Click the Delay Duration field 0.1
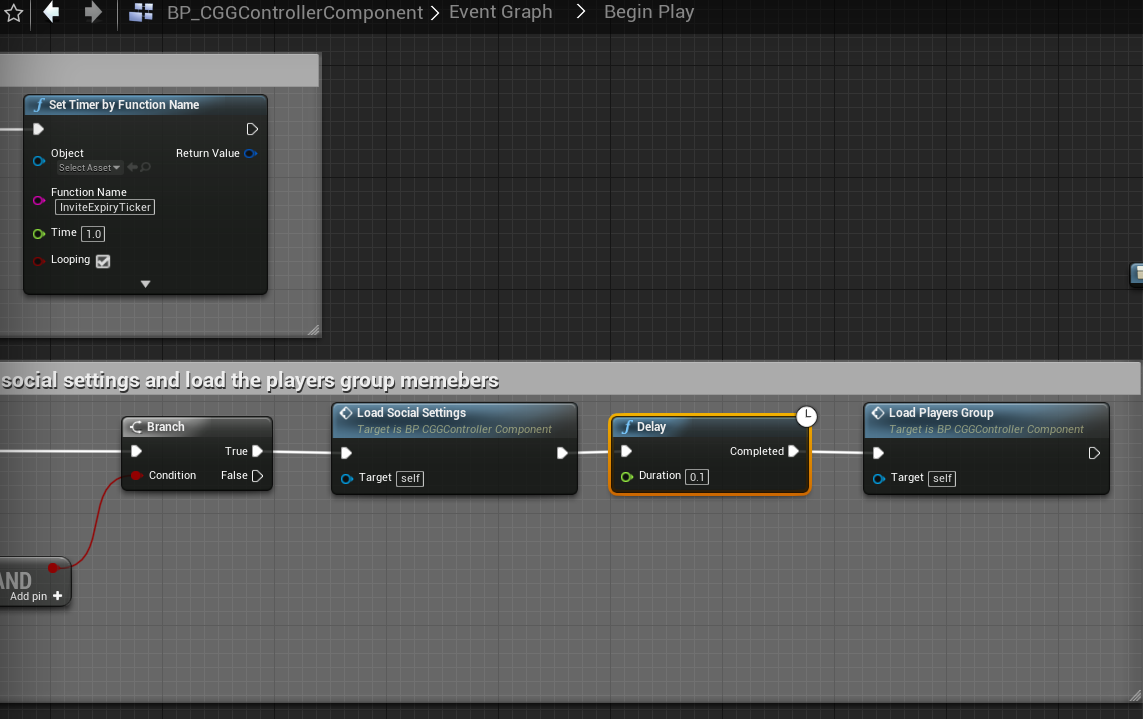This screenshot has width=1143, height=719. (x=697, y=477)
